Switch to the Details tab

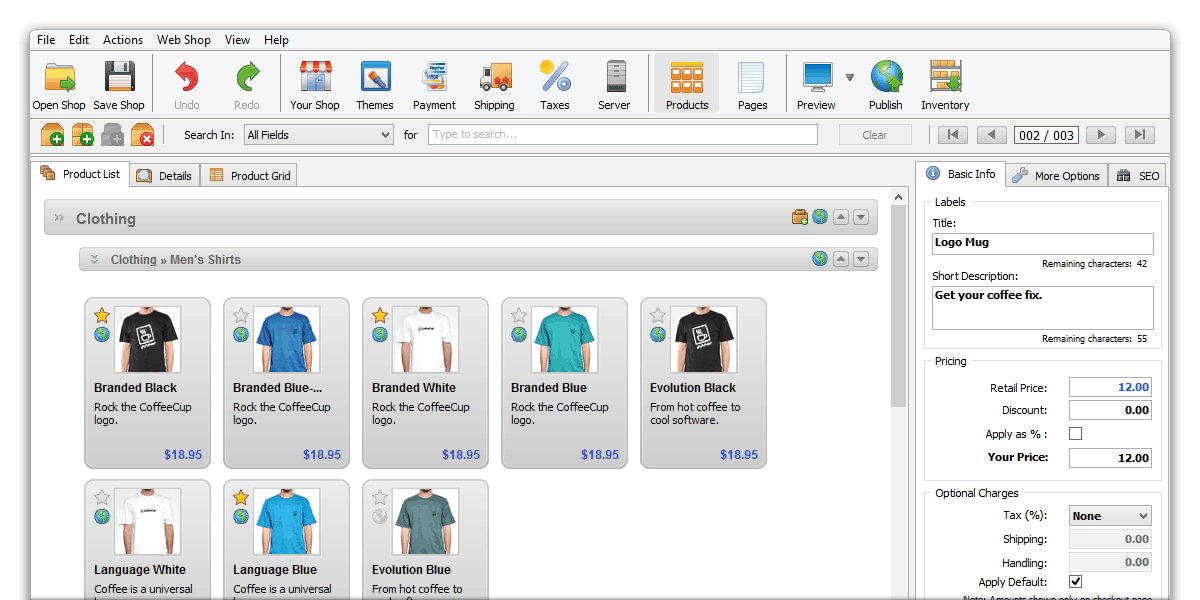(164, 176)
